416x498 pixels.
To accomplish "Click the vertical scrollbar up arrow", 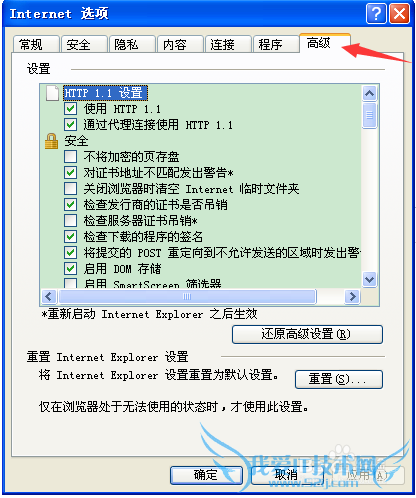I will point(369,94).
